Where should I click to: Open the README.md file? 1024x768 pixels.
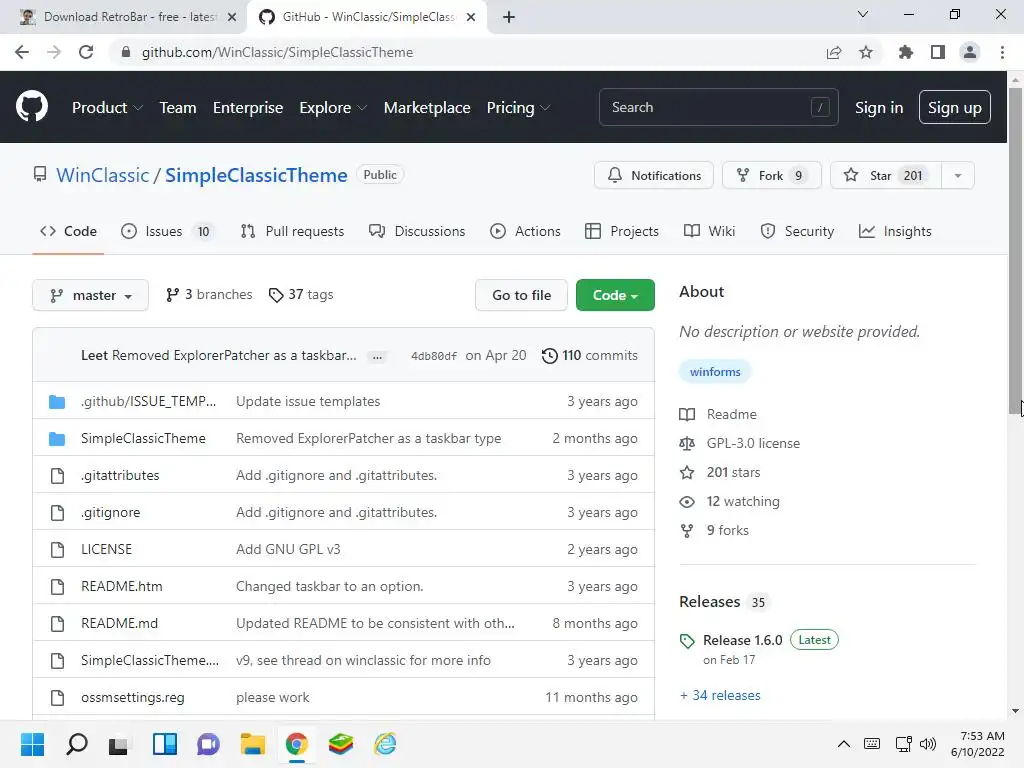click(x=120, y=623)
